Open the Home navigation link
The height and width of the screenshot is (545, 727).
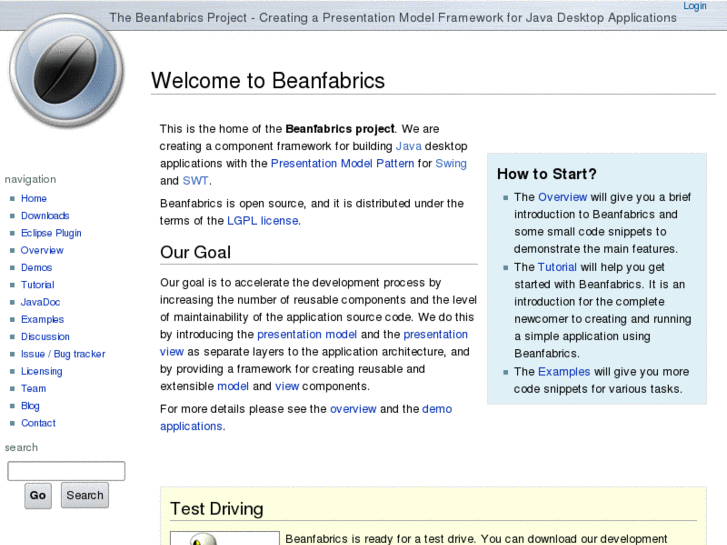34,199
